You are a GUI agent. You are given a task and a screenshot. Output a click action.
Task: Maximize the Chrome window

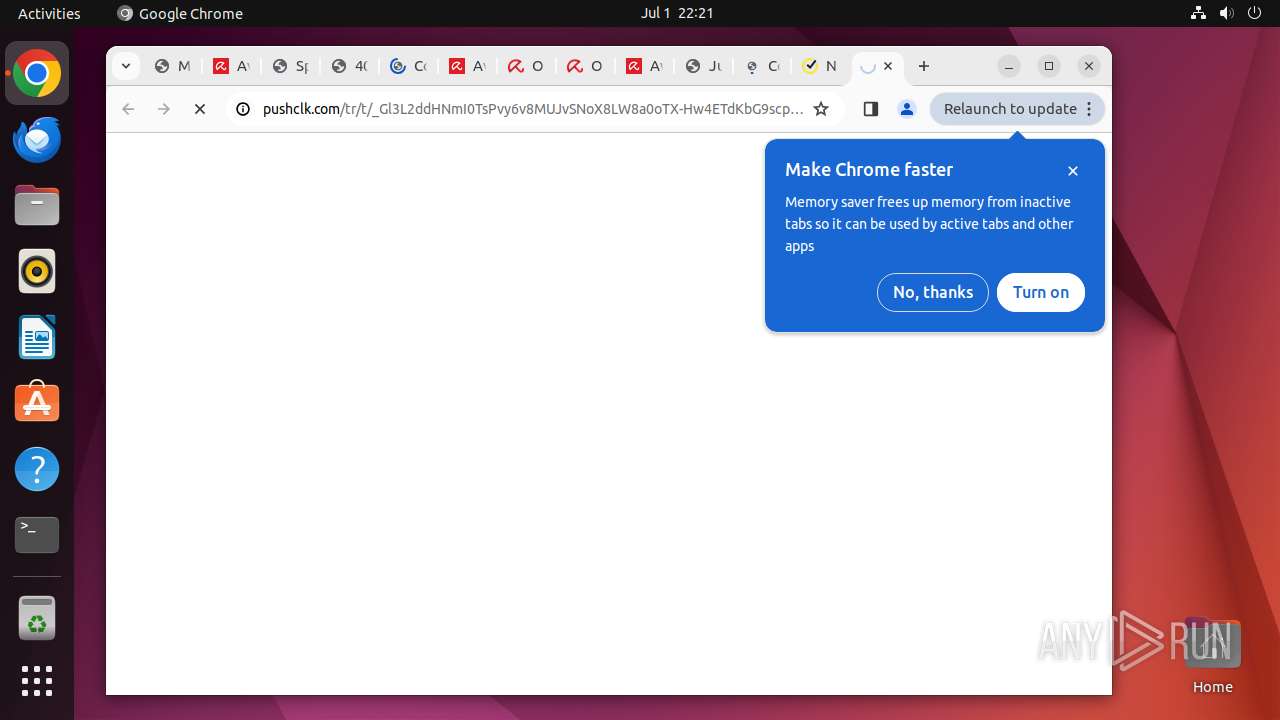[x=1049, y=66]
